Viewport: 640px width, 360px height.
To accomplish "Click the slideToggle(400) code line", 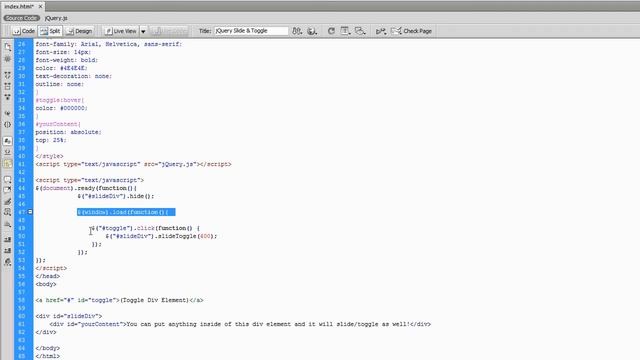I will [x=161, y=236].
